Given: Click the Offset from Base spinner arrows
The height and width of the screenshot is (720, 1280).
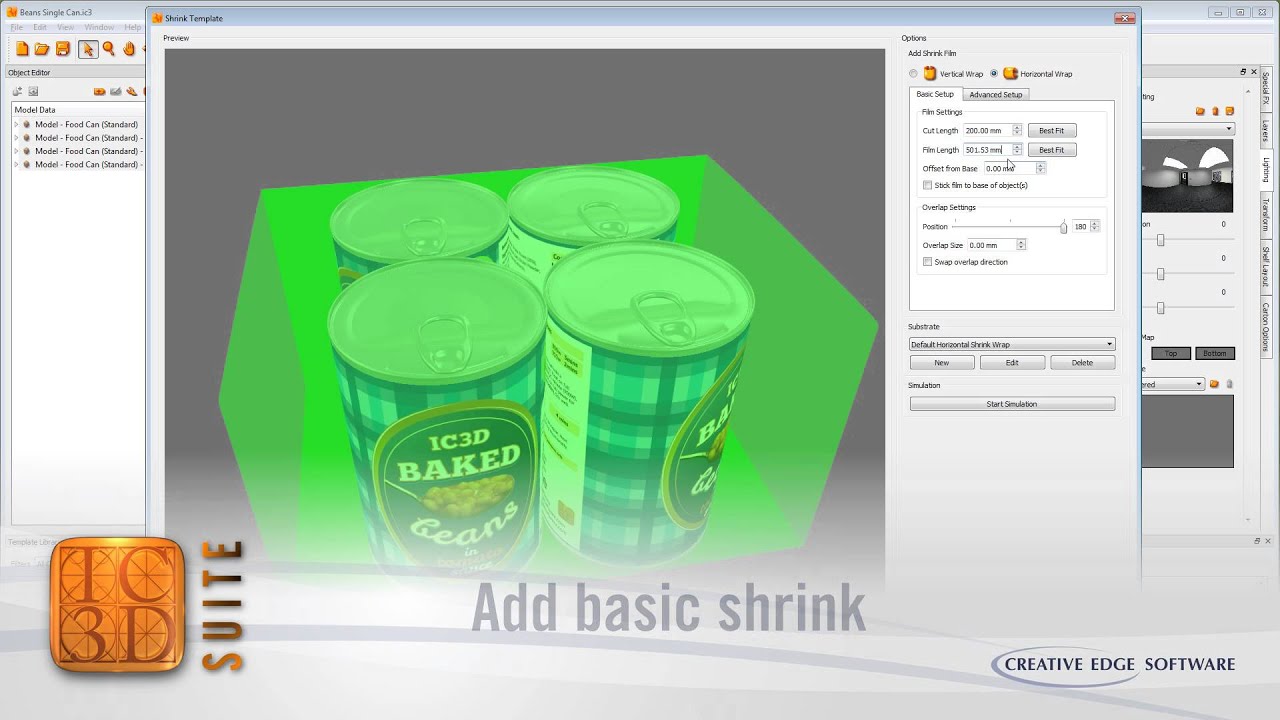Looking at the screenshot, I should 1040,168.
